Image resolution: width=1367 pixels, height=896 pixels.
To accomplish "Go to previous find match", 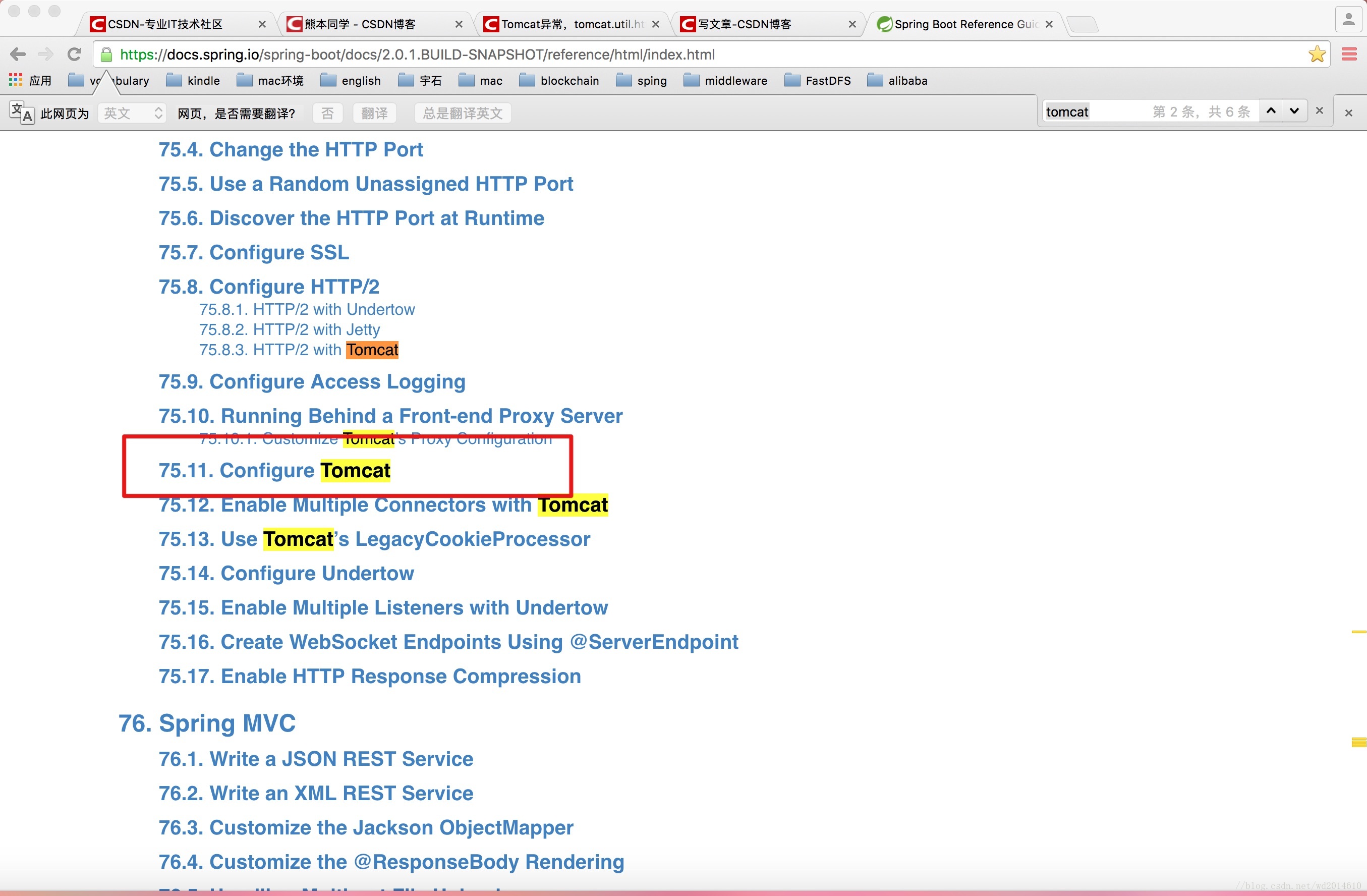I will [x=1271, y=111].
